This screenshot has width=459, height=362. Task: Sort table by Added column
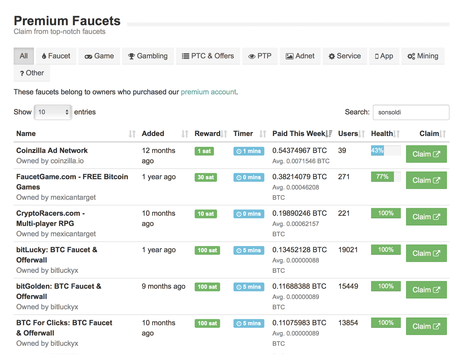point(165,134)
